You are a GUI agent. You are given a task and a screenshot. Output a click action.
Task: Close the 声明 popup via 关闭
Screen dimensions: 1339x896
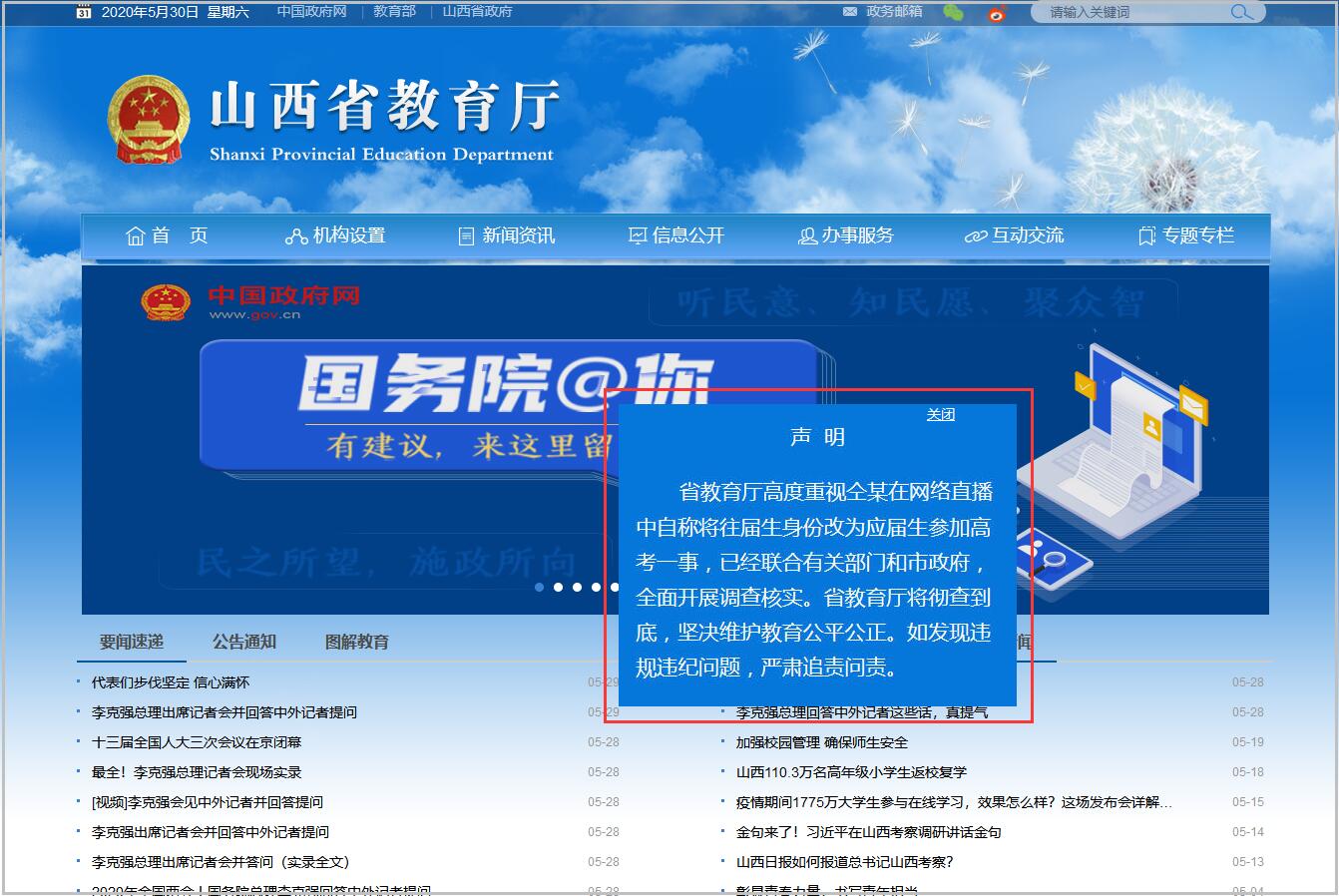(x=941, y=415)
